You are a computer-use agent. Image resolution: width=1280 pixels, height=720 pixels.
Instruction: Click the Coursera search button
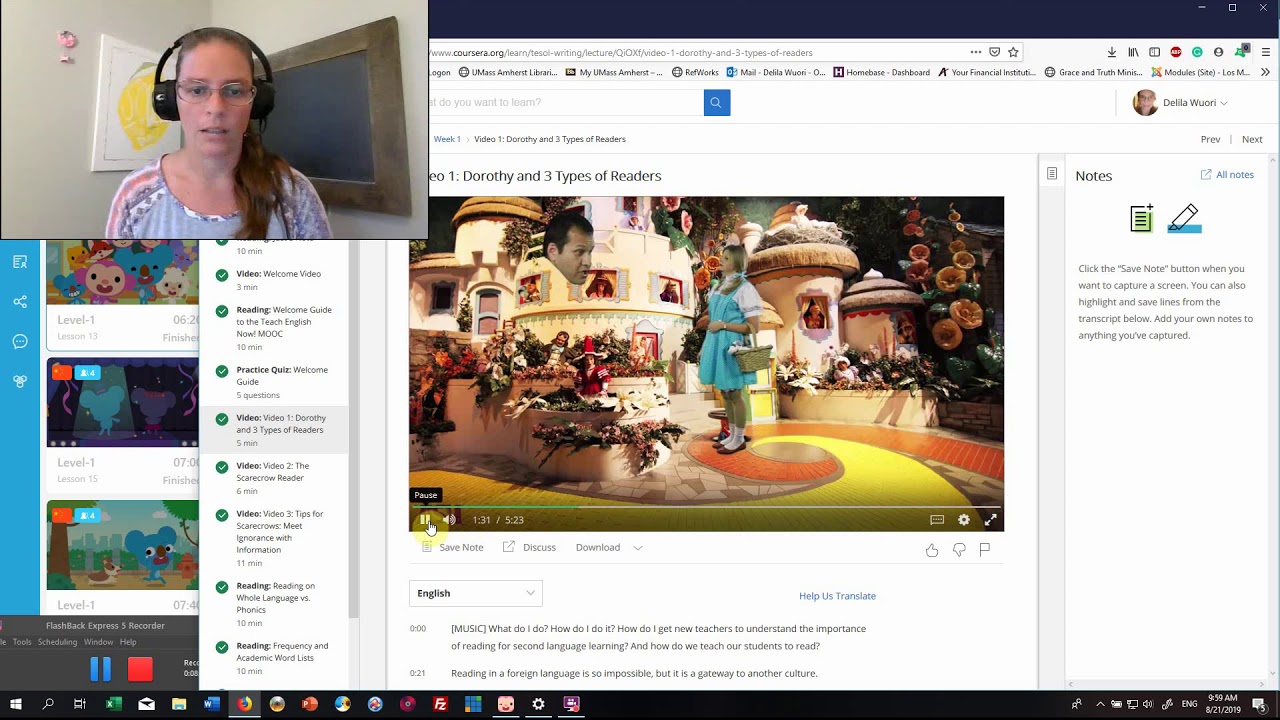click(x=717, y=102)
